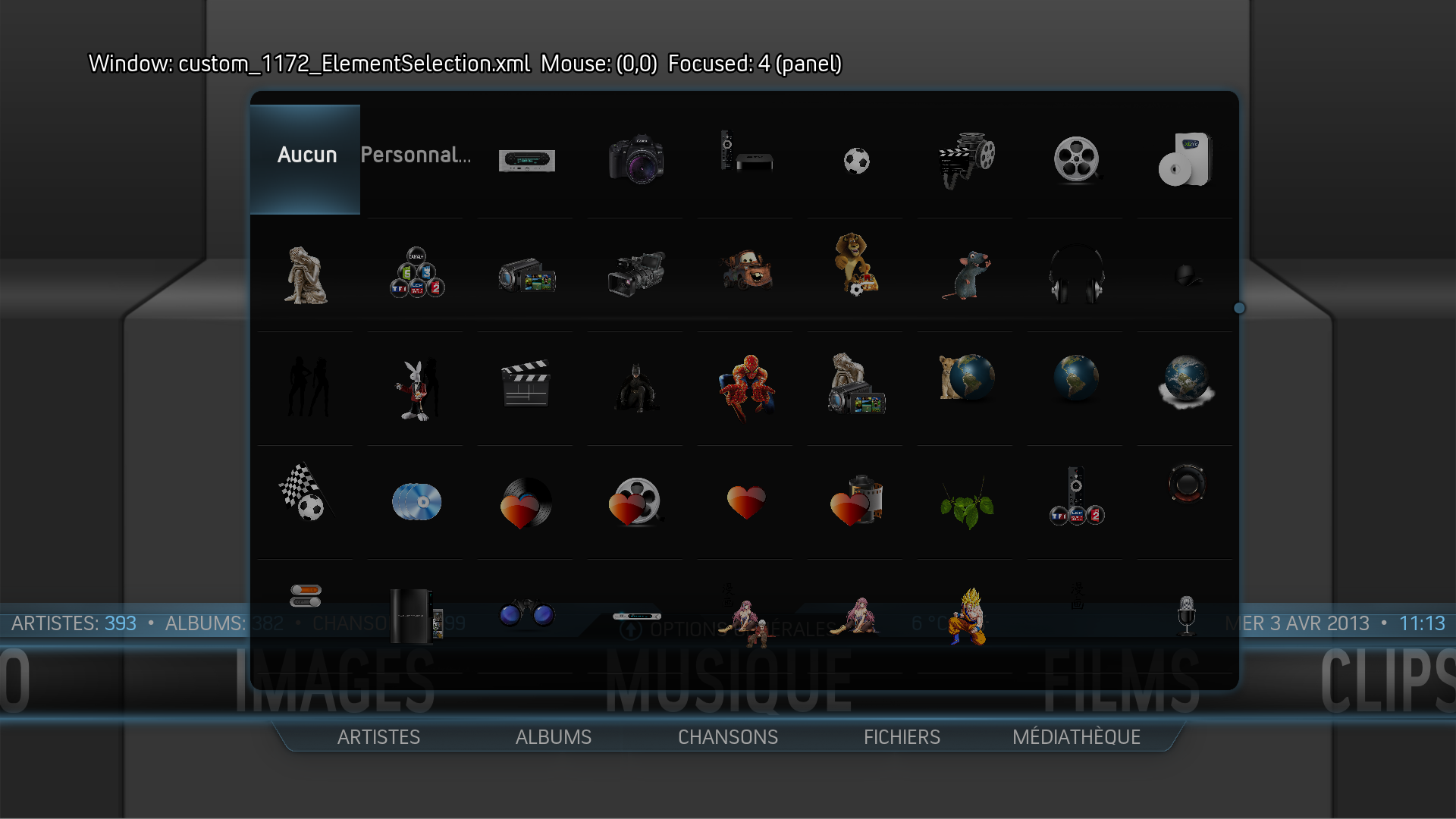Pick the AV receiver icon
The height and width of the screenshot is (819, 1456).
526,161
